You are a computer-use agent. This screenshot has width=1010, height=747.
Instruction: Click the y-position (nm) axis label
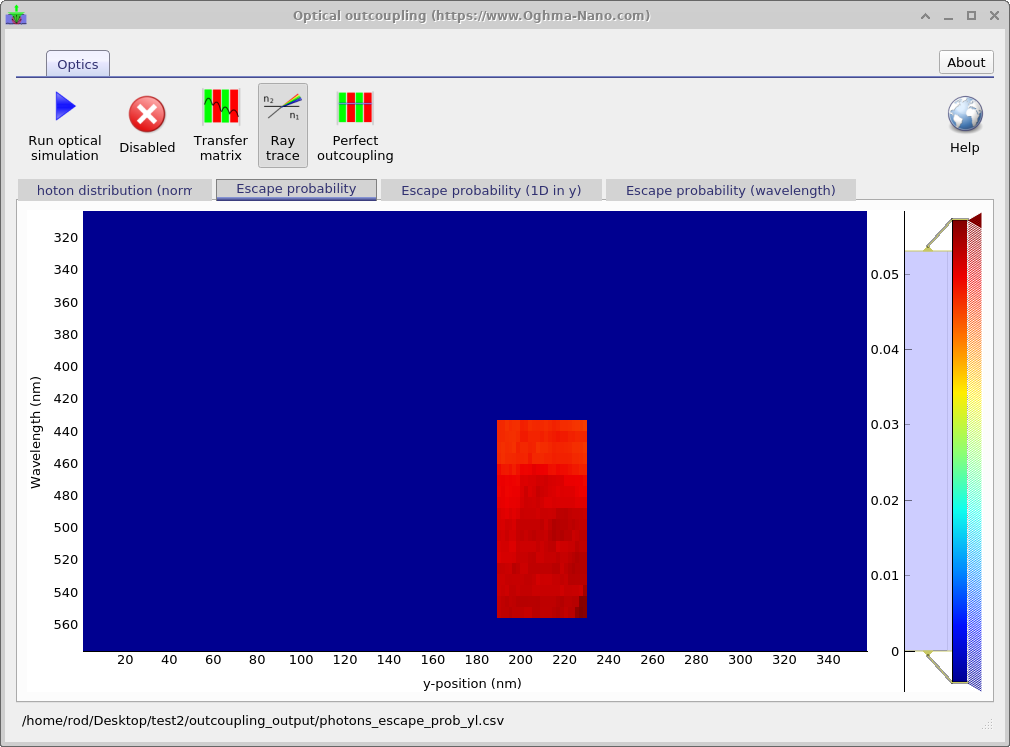pyautogui.click(x=472, y=683)
